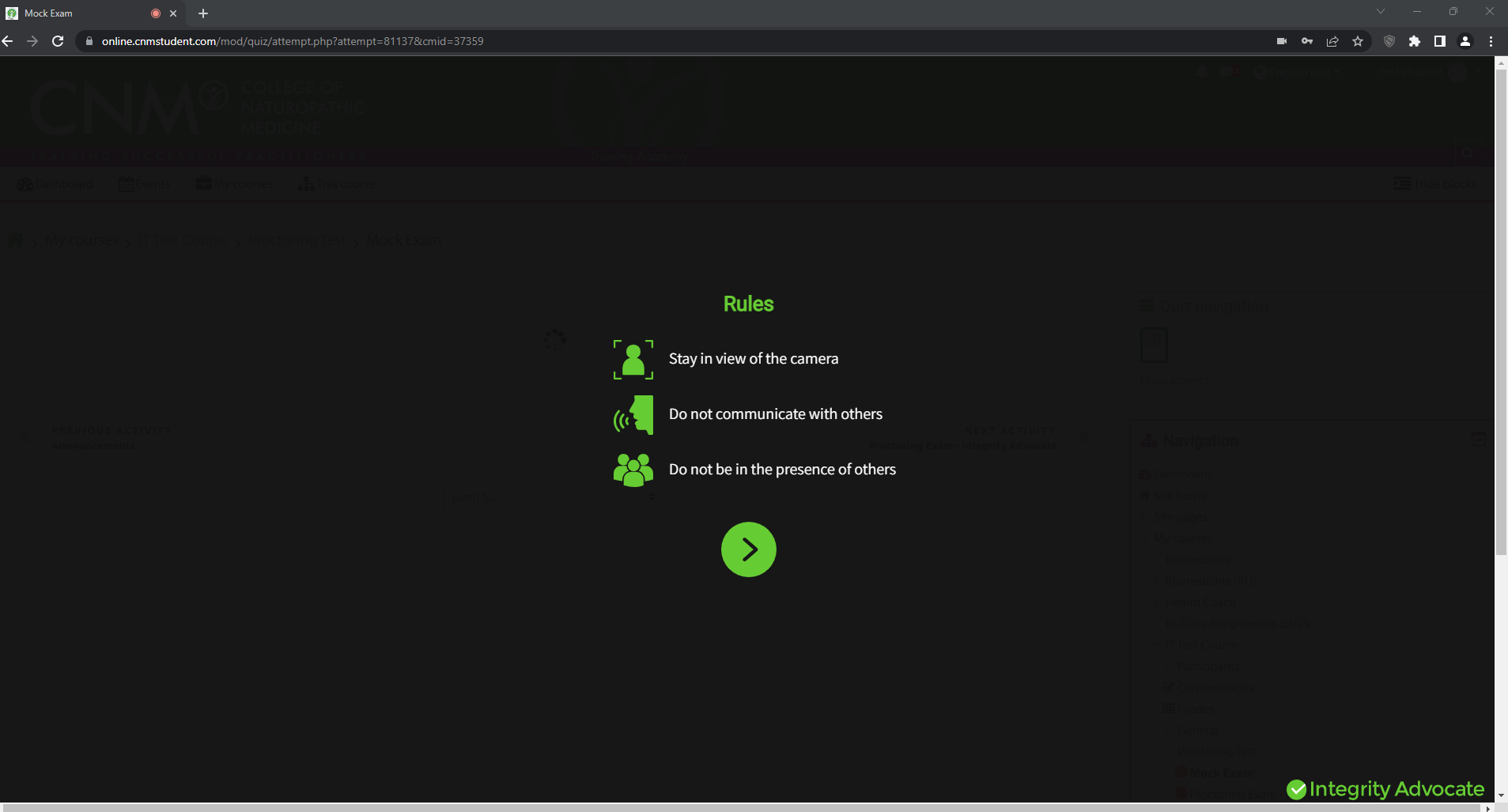Click the green next arrow button
The image size is (1508, 812).
click(x=748, y=550)
